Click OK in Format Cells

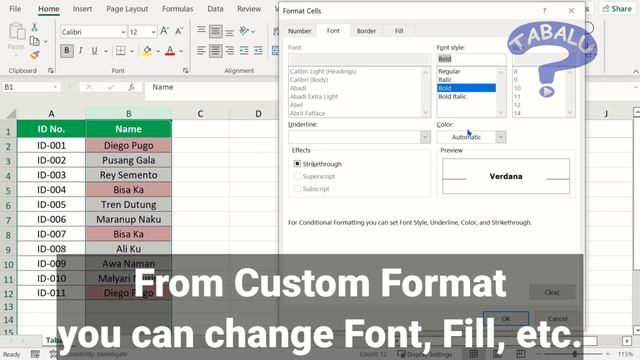(506, 318)
